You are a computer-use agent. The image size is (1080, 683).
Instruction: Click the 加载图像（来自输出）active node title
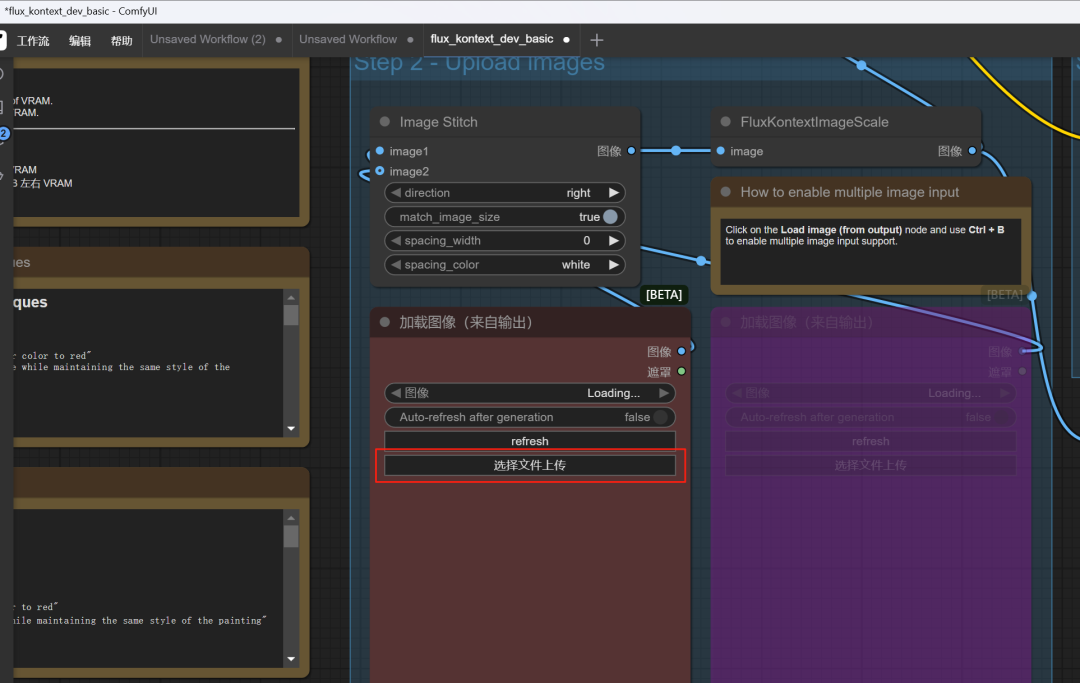coord(466,322)
